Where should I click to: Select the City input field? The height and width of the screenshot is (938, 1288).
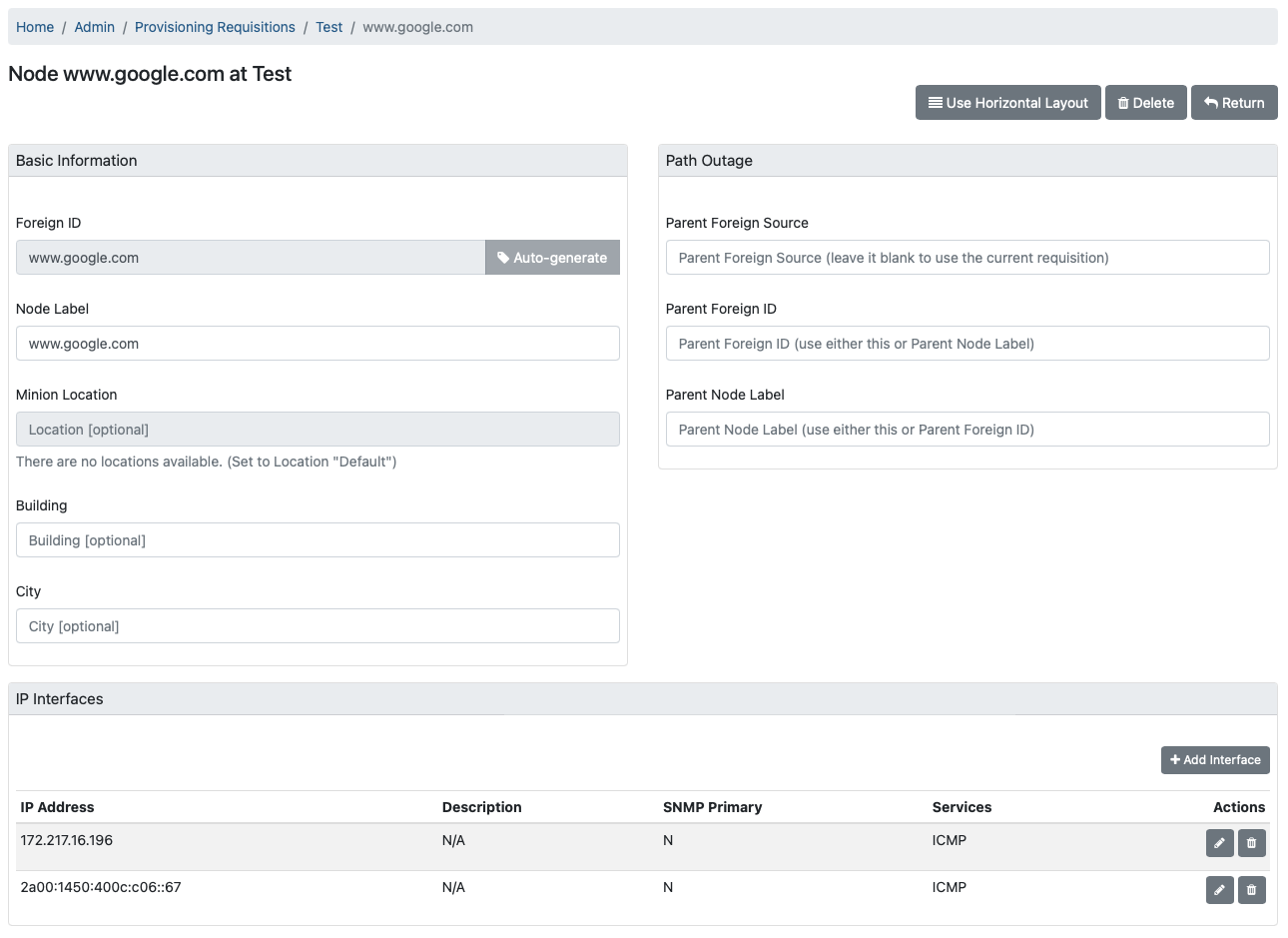point(318,626)
